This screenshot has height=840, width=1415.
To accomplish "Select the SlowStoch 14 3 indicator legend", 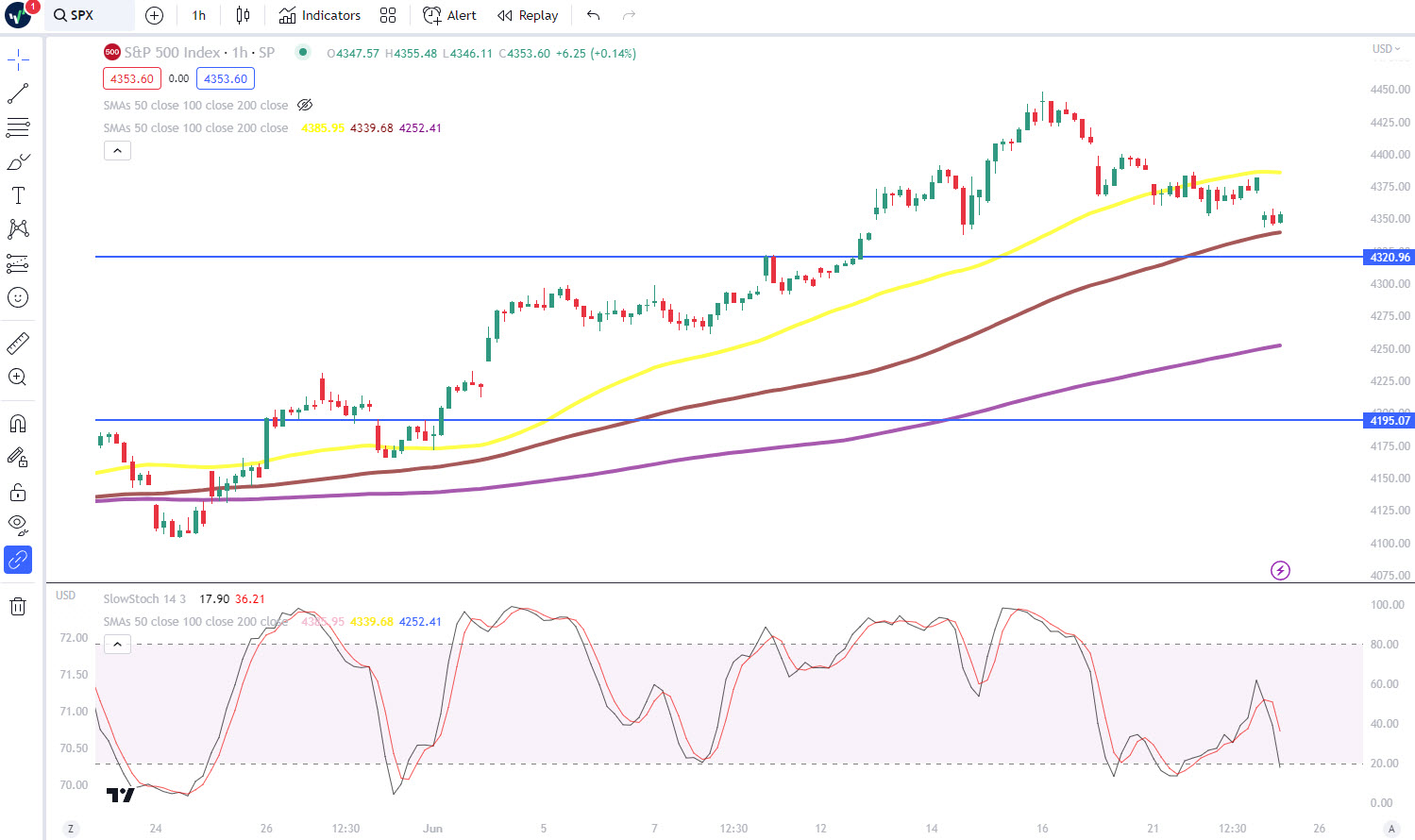I will [144, 598].
